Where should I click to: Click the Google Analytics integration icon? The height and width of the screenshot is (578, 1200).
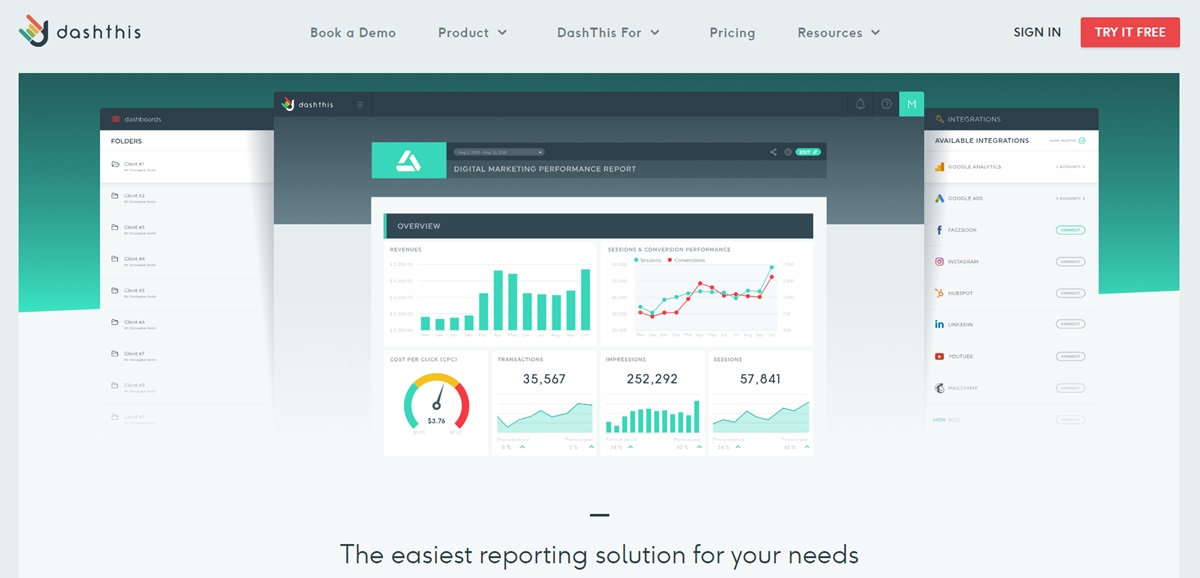(939, 167)
